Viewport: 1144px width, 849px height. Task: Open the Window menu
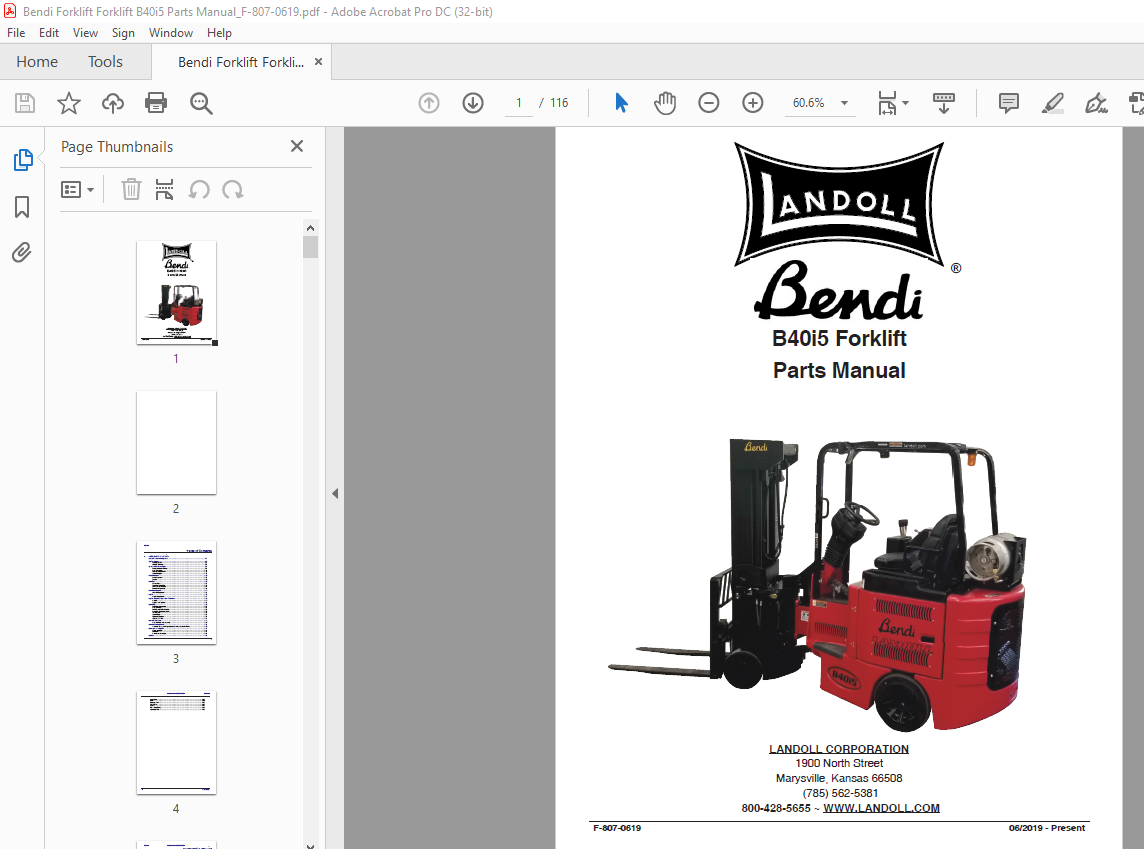171,33
